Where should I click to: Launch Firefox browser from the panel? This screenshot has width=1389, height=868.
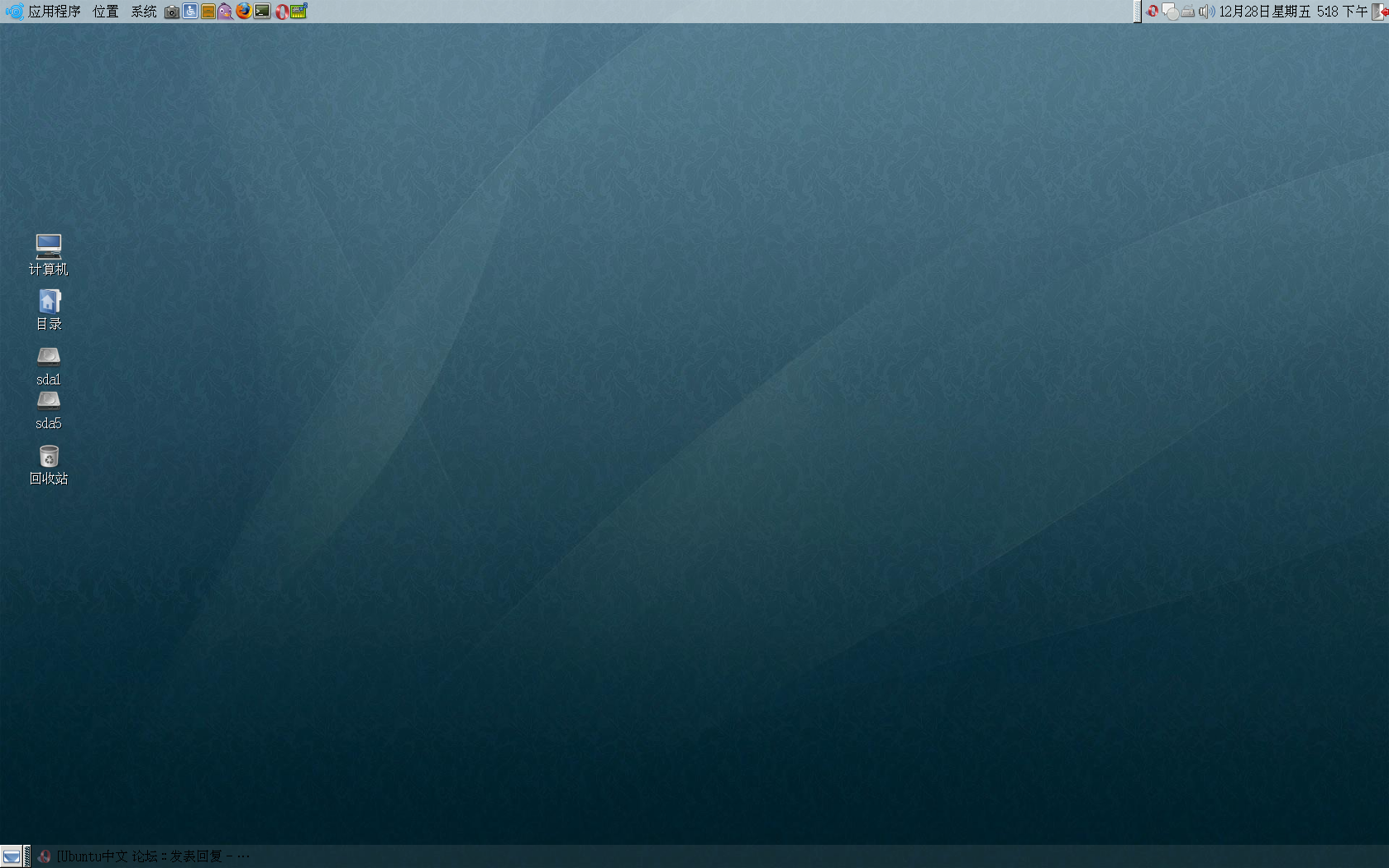244,11
